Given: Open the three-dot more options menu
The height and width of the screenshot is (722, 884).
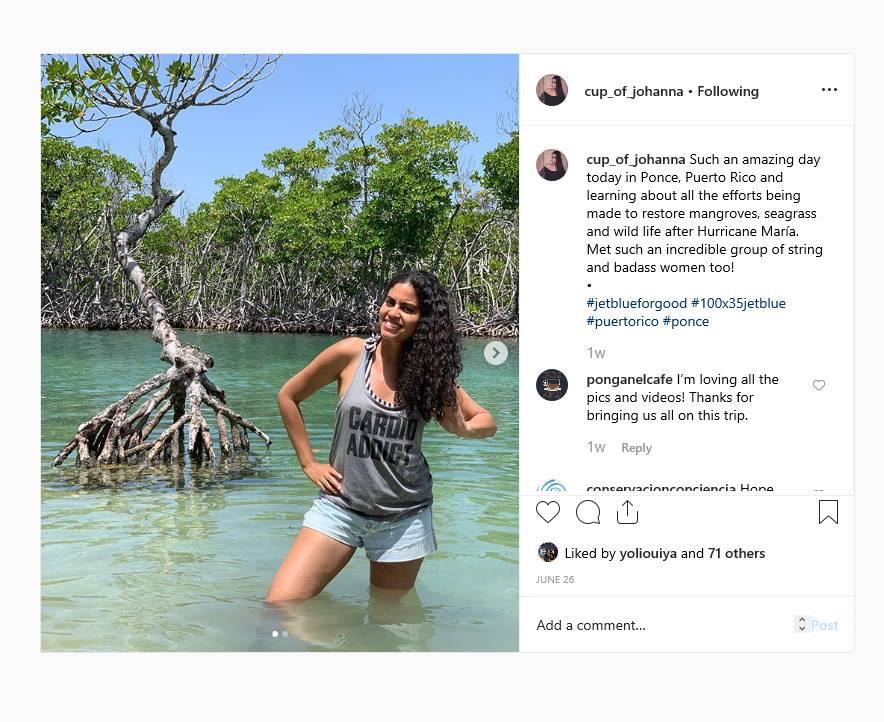Looking at the screenshot, I should [x=829, y=90].
